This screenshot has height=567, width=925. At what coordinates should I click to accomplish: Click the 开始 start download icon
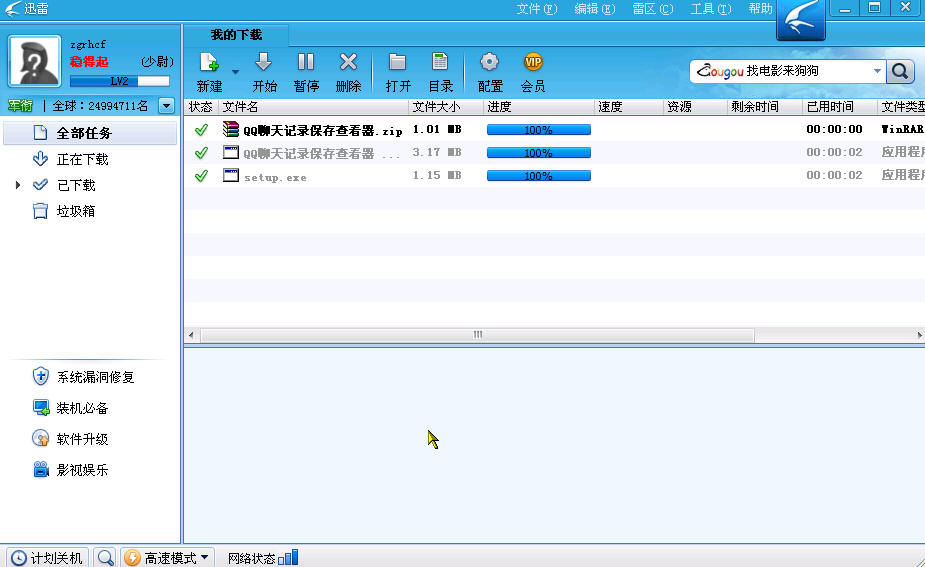(264, 62)
